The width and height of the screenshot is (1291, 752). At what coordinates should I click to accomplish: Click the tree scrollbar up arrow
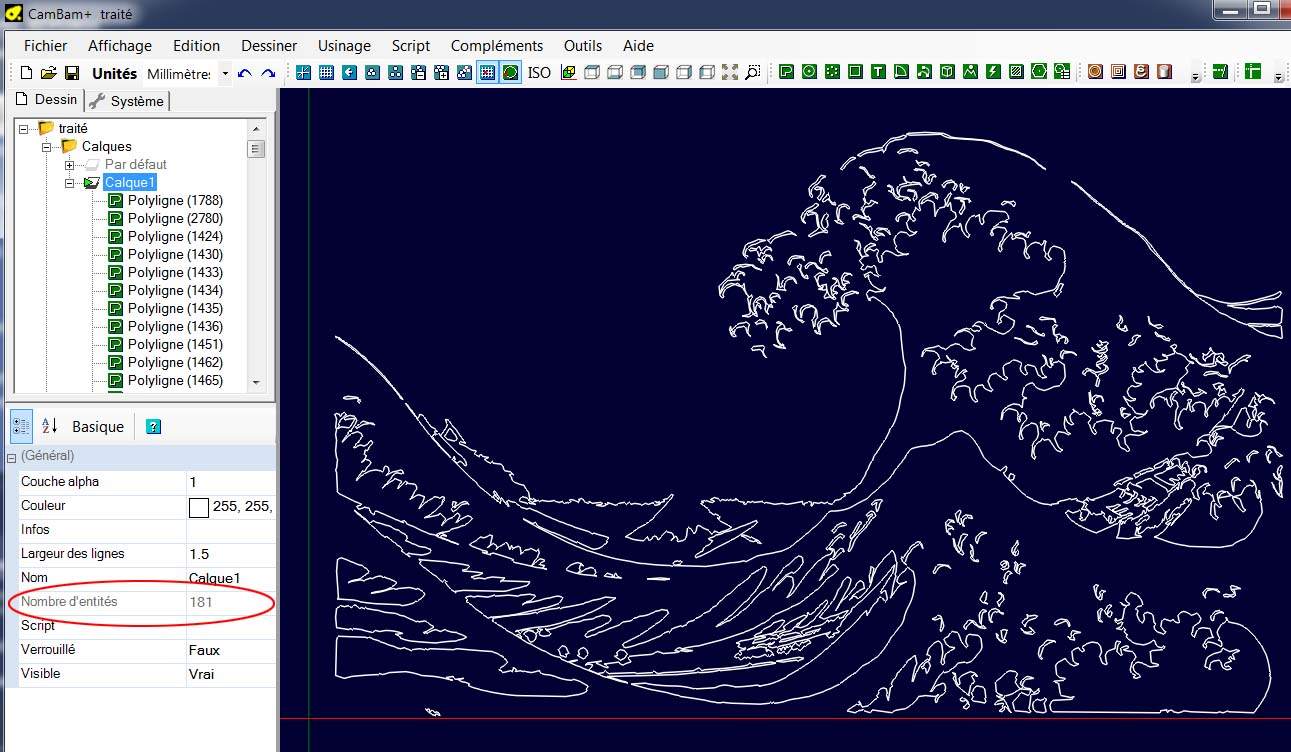(256, 129)
